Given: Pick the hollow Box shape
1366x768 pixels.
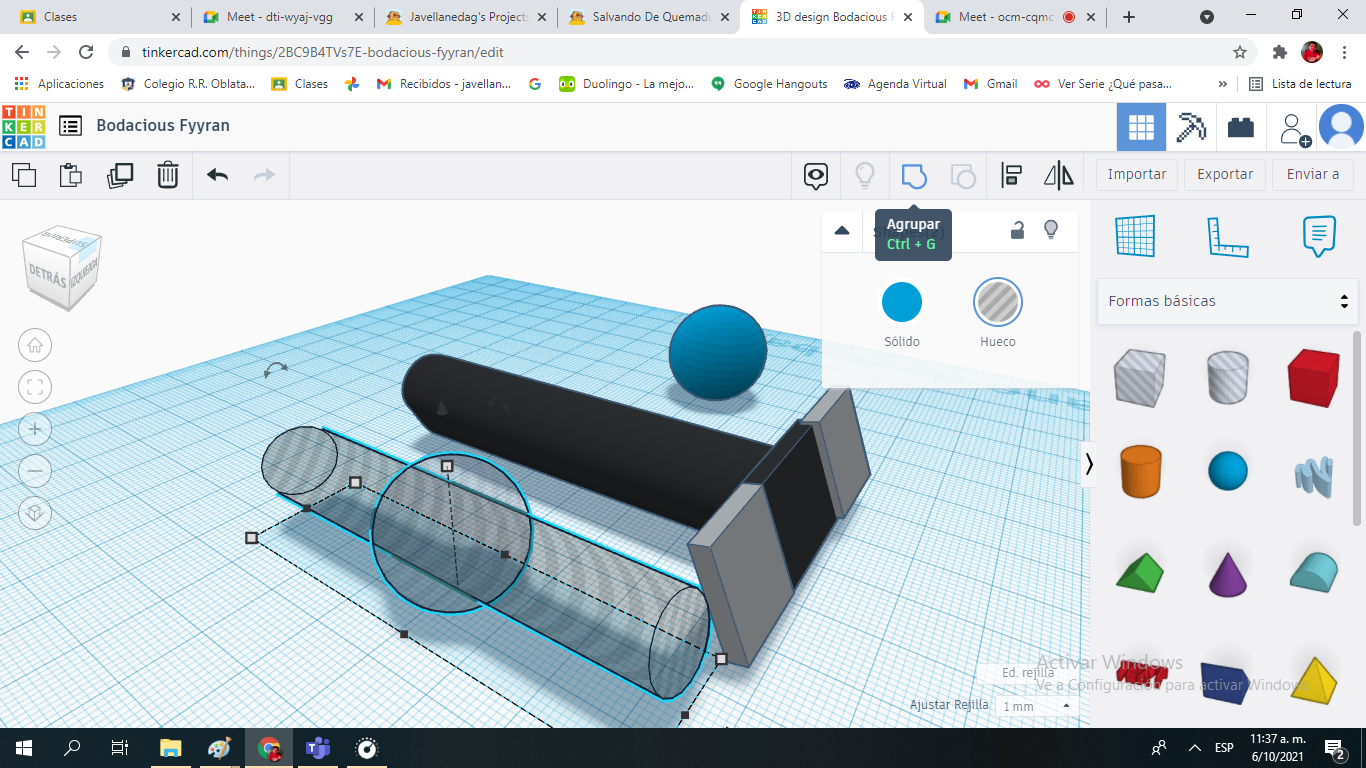Looking at the screenshot, I should 1139,377.
